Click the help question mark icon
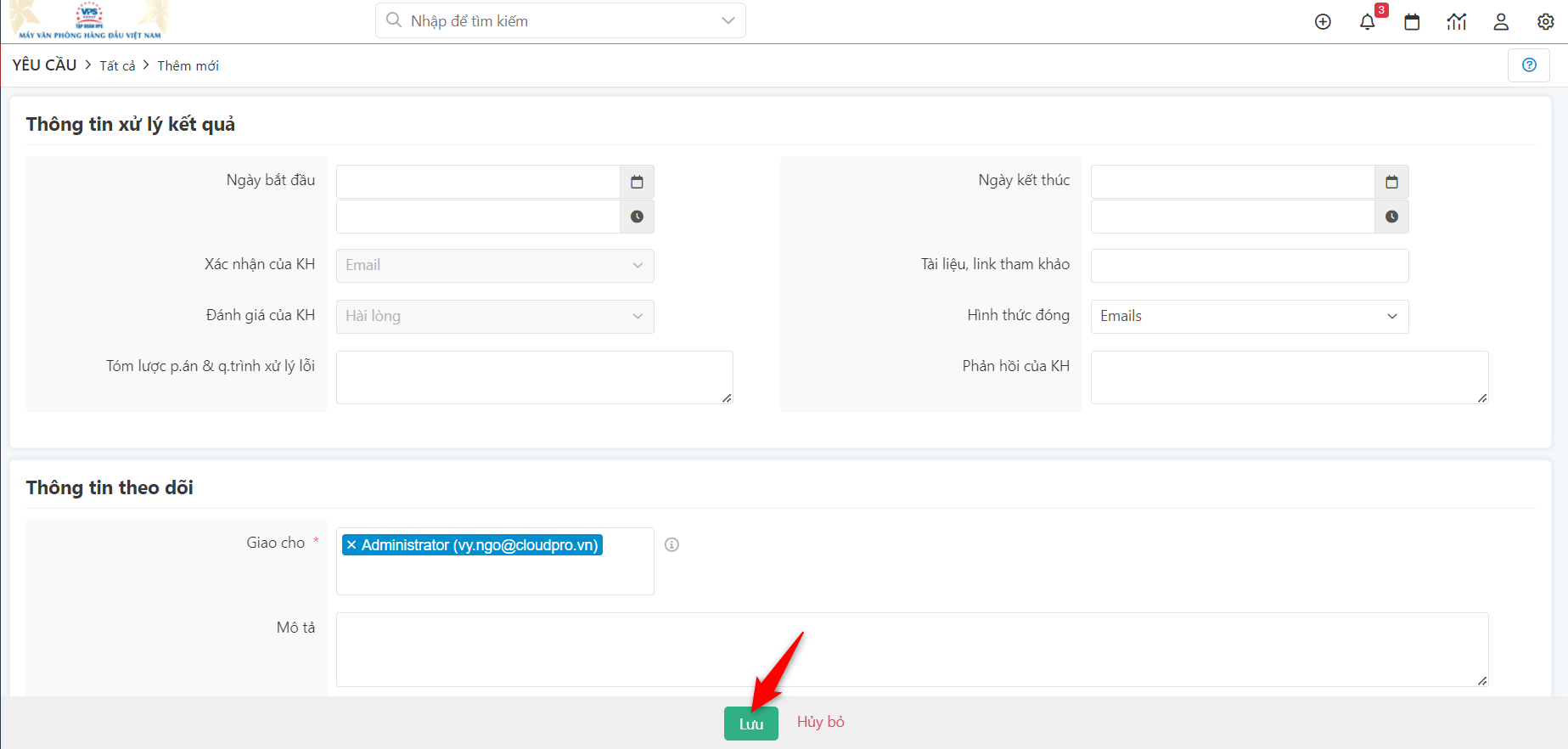The image size is (1568, 749). coord(1529,65)
